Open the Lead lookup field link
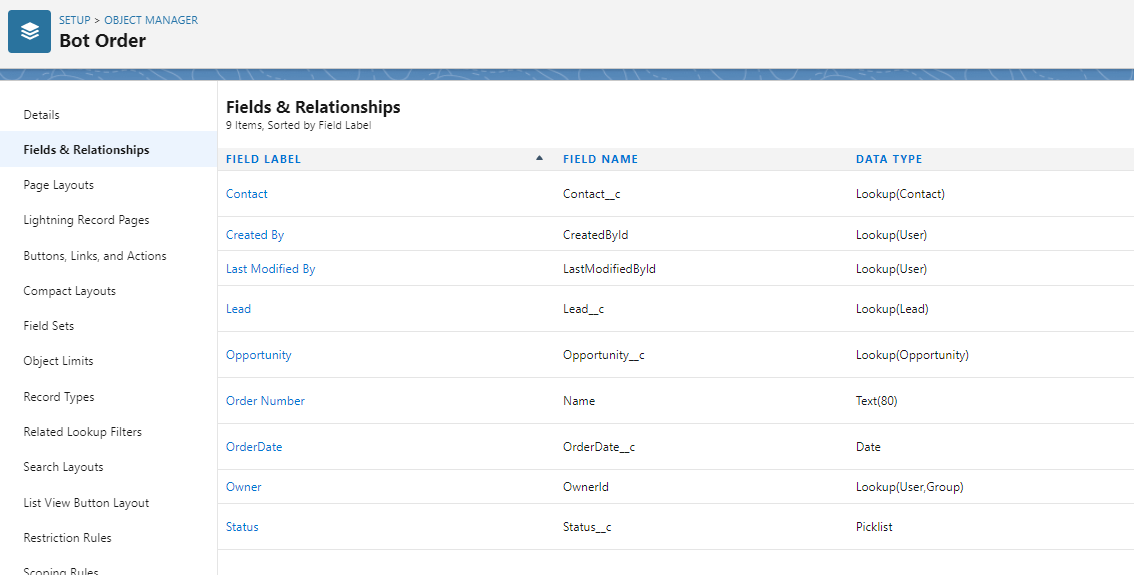Image resolution: width=1134 pixels, height=575 pixels. (x=238, y=309)
